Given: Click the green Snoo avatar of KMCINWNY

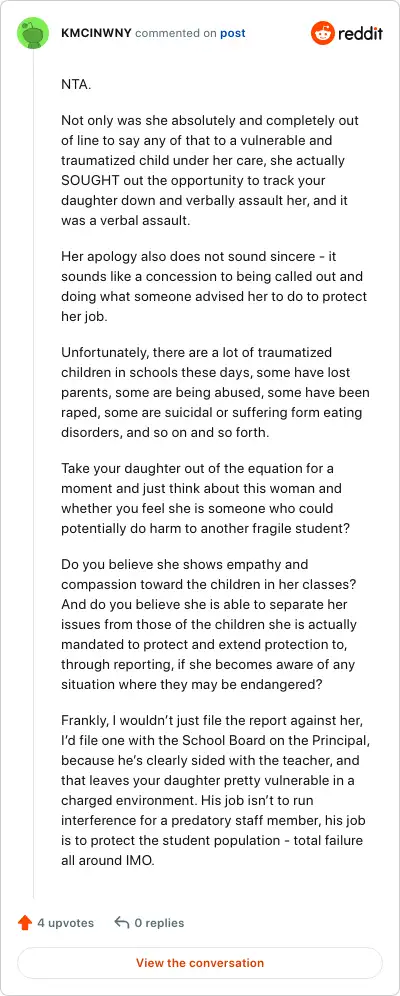Looking at the screenshot, I should tap(33, 33).
